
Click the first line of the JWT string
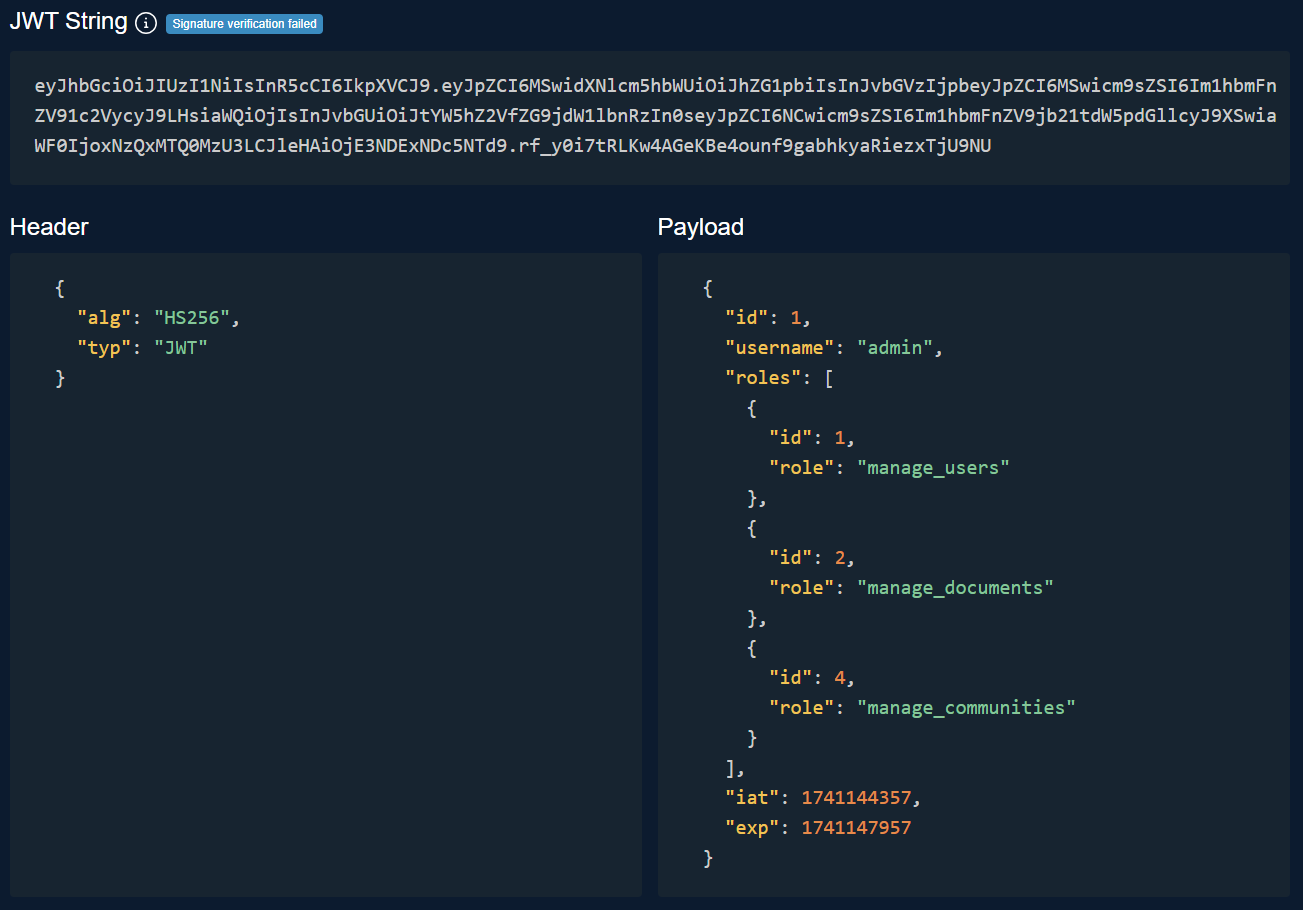(x=655, y=87)
